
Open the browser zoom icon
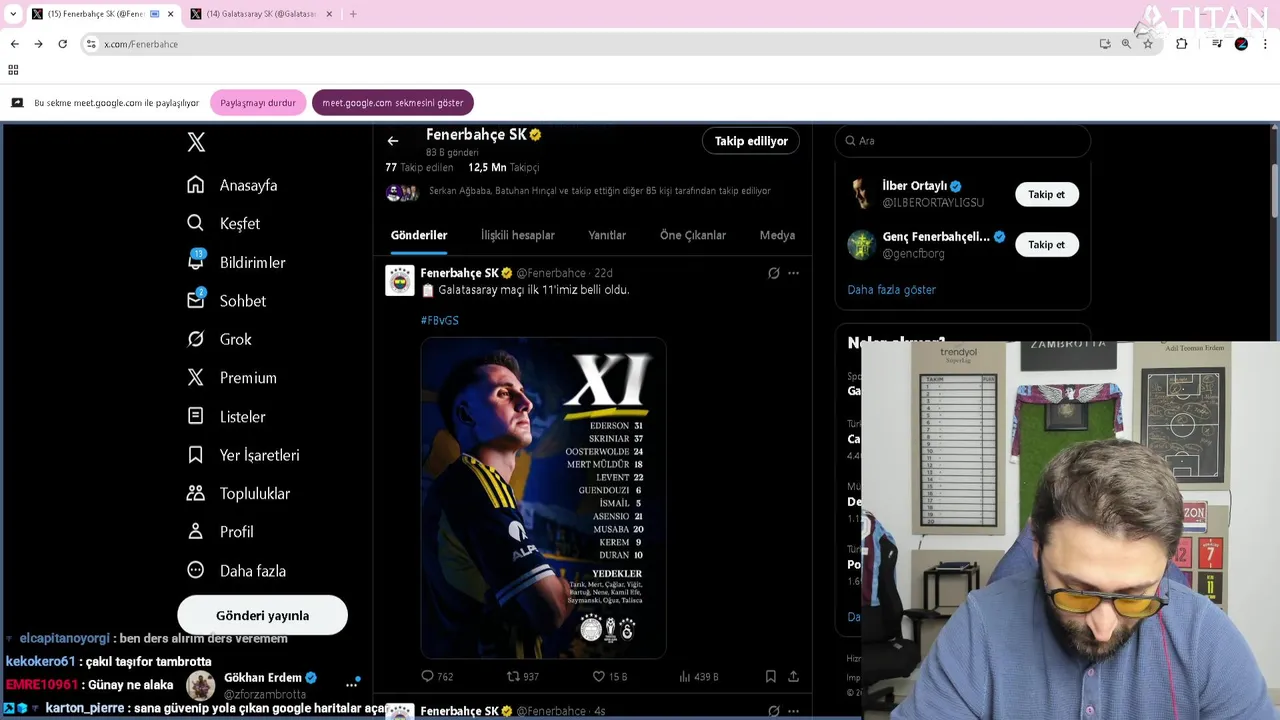tap(1126, 44)
